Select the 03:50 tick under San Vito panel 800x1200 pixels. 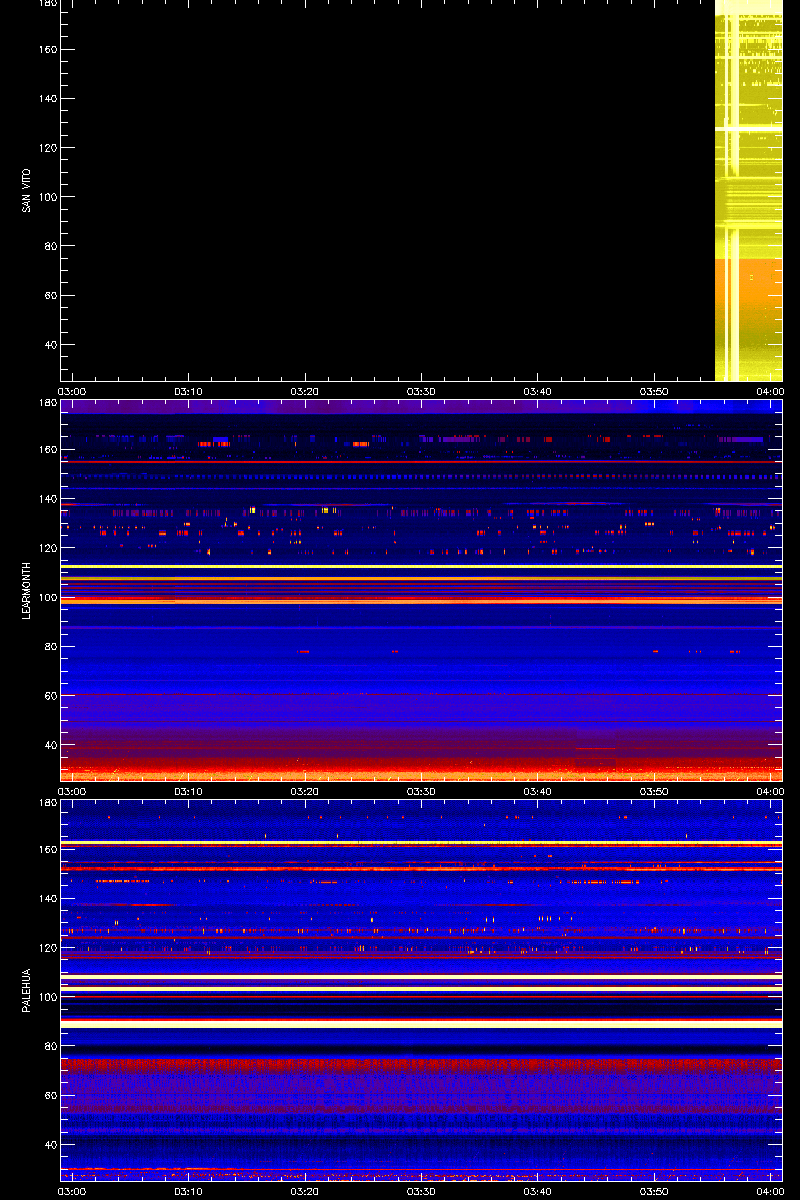(x=654, y=391)
